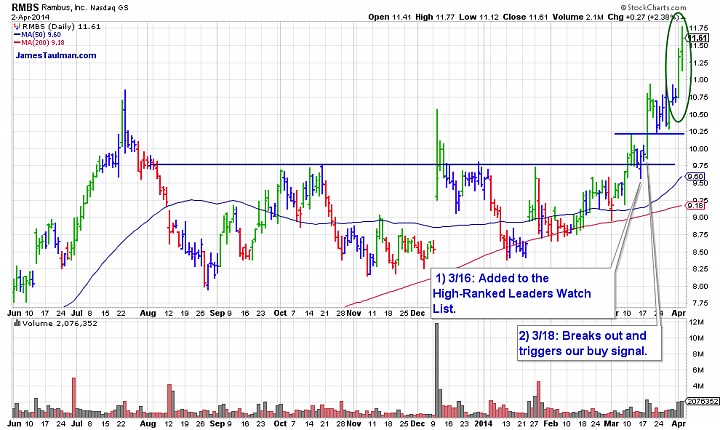Viewport: 720px width, 430px height.
Task: Click the 'Close 11.61' value in header
Action: [x=525, y=17]
